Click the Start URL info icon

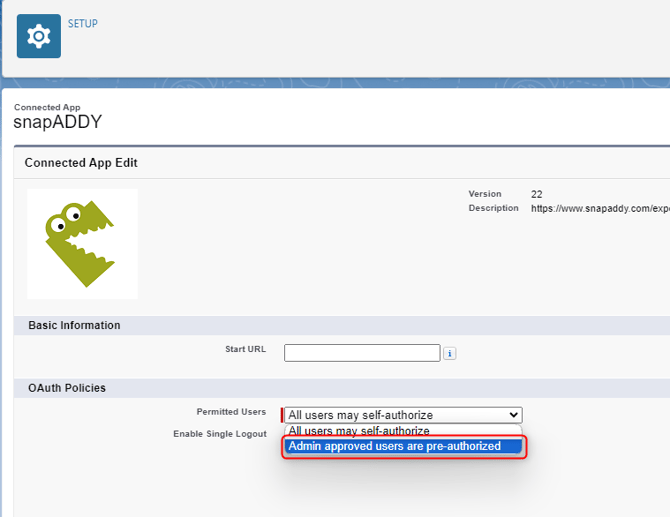pyautogui.click(x=450, y=353)
